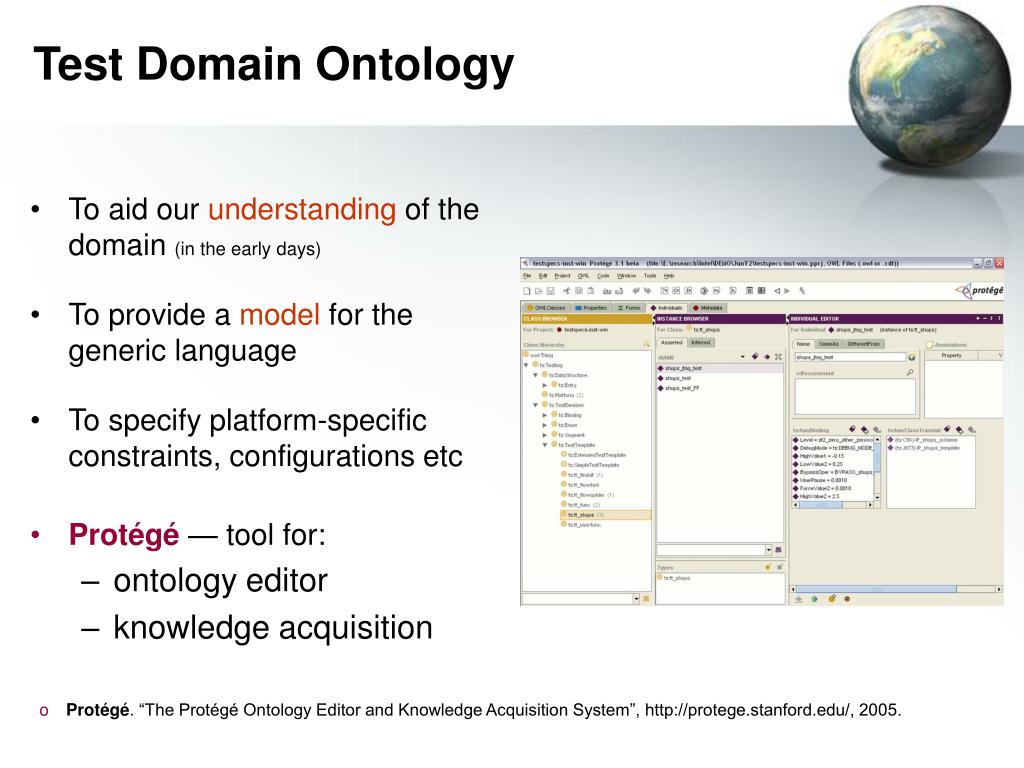Click the Individual Editor horizontal scrollbar
This screenshot has width=1024, height=768.
point(896,588)
